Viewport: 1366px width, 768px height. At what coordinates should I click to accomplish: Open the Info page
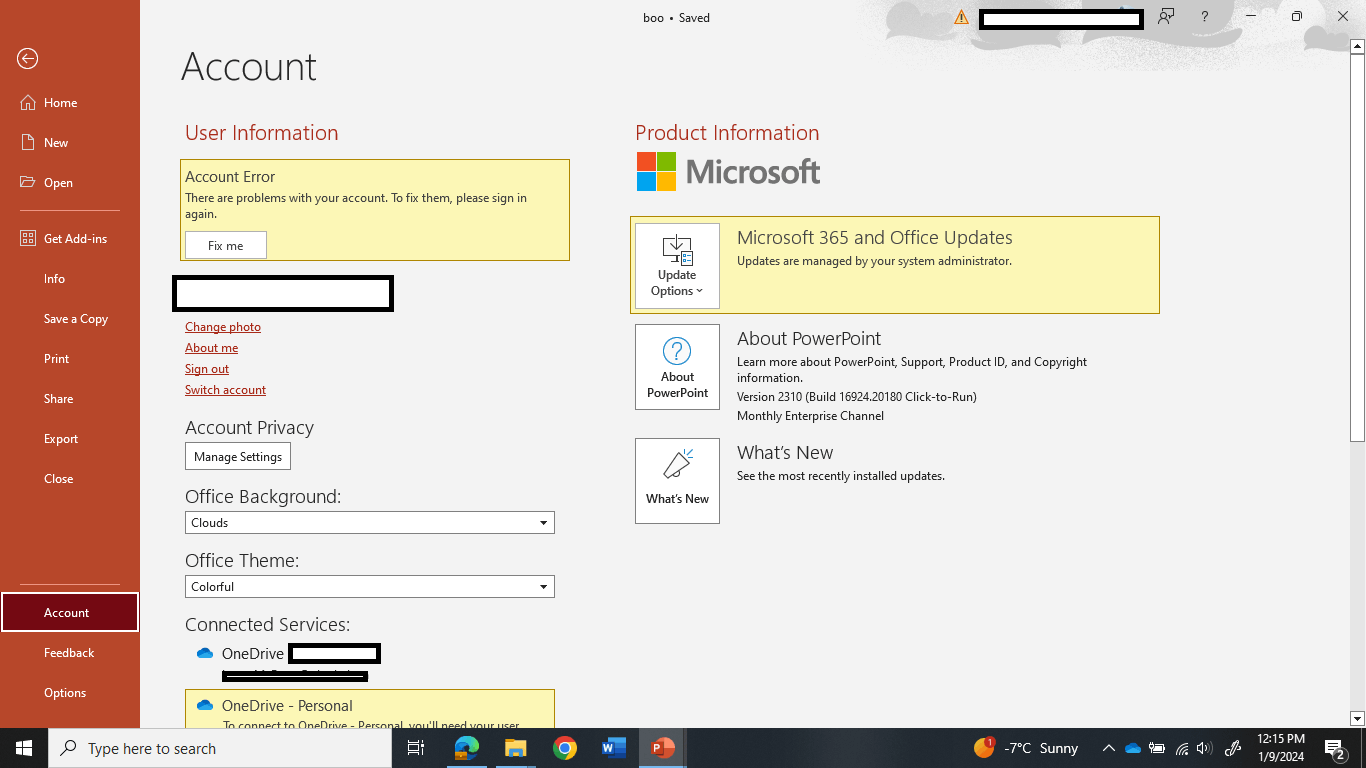click(70, 279)
